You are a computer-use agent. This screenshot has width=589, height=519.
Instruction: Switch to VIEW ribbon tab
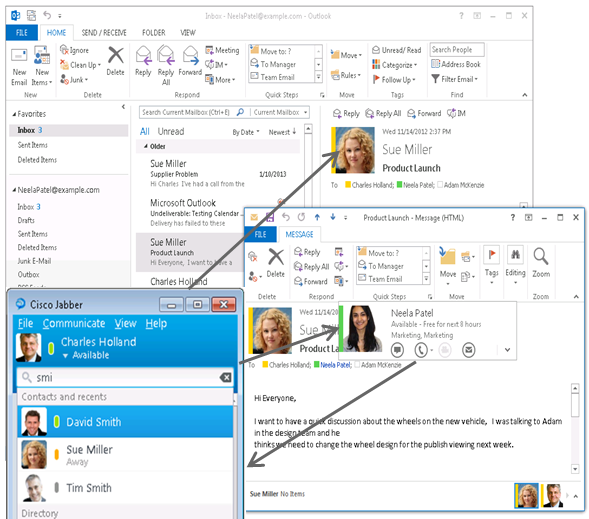click(x=188, y=33)
